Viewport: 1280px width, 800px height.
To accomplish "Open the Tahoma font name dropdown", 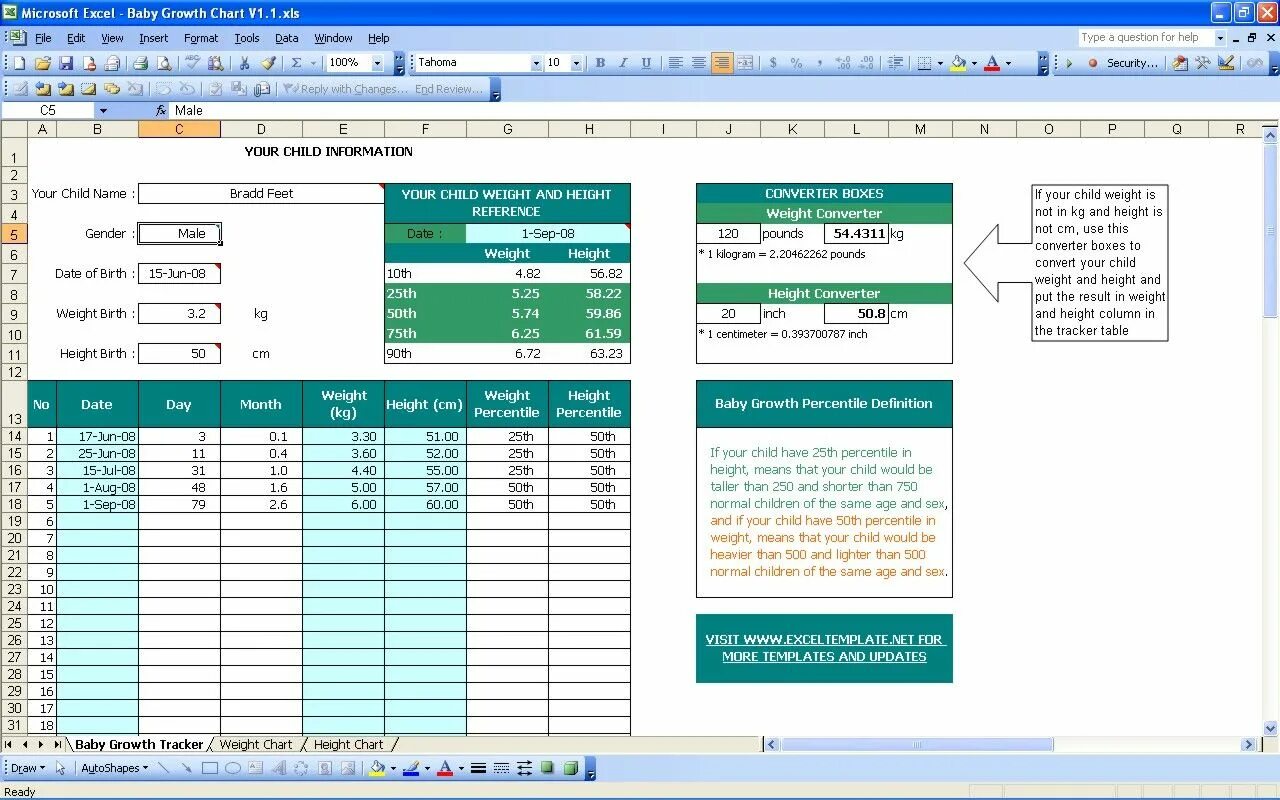I will [x=536, y=63].
